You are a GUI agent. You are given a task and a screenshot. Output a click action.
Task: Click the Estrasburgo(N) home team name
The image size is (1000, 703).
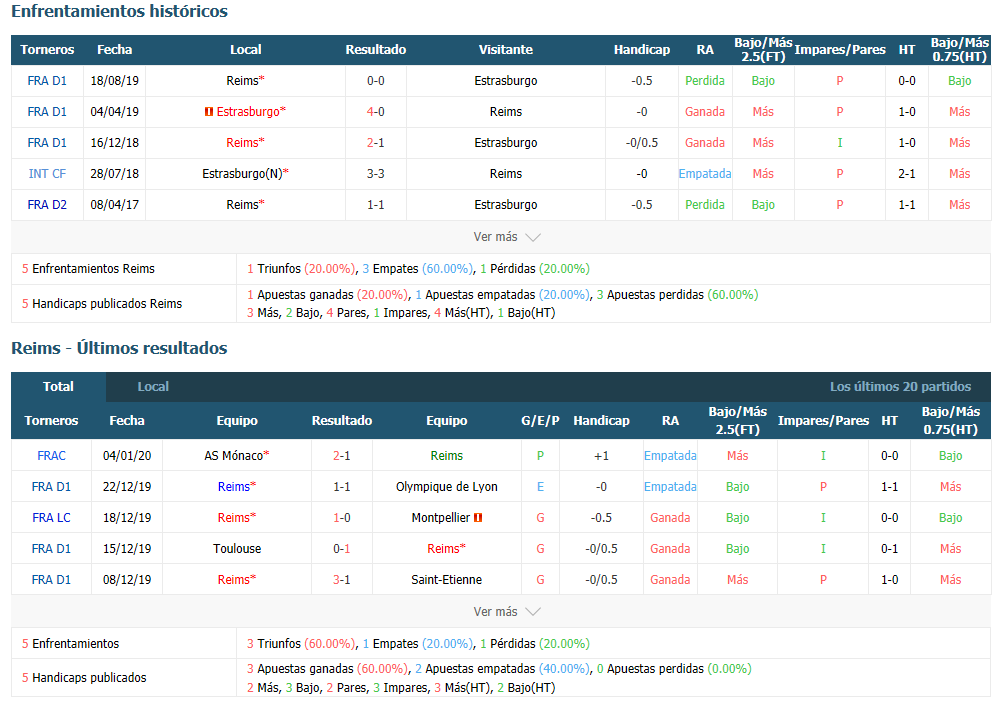click(x=242, y=174)
